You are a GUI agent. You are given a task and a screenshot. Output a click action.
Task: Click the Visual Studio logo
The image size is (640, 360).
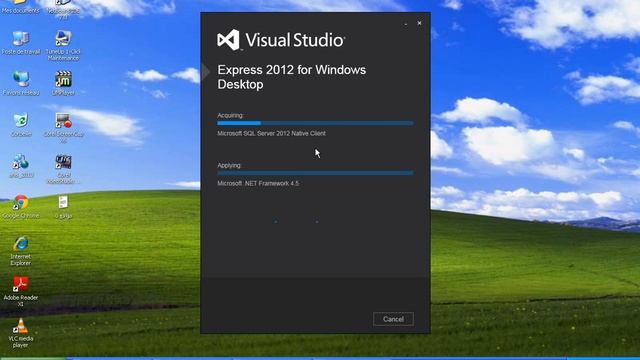coord(281,40)
